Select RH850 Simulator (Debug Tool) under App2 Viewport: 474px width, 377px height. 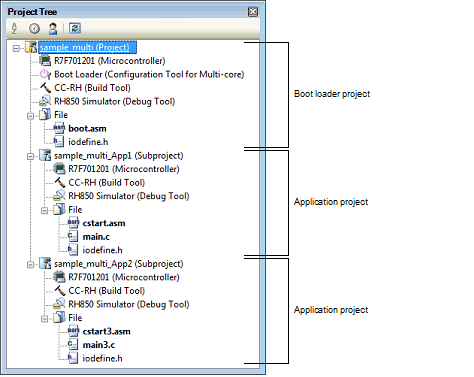pyautogui.click(x=129, y=304)
